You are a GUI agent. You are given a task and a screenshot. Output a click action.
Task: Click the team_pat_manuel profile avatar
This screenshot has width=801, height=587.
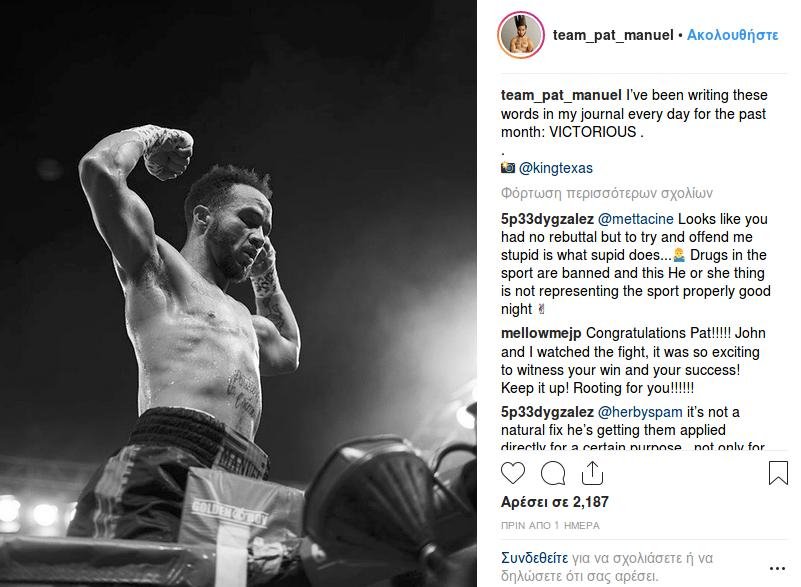[521, 35]
